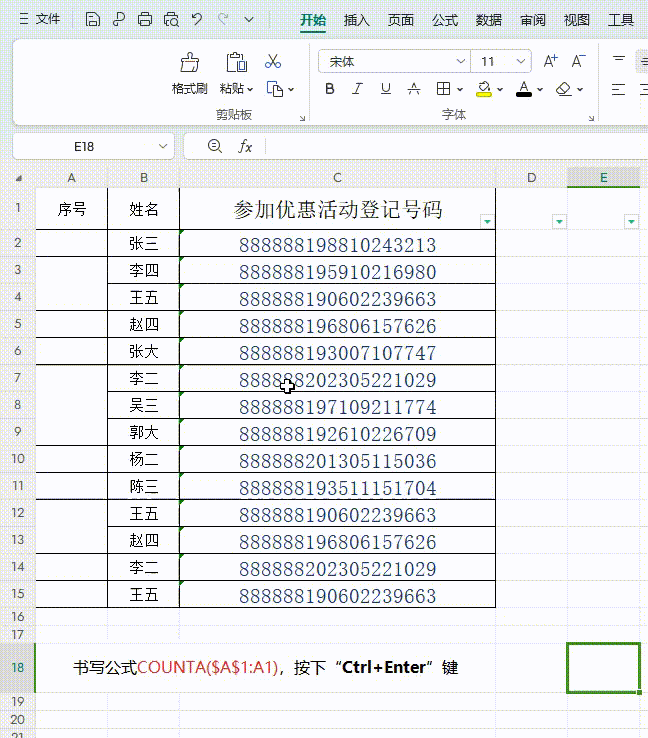This screenshot has height=738, width=648.
Task: Toggle Italic formatting
Action: [358, 88]
